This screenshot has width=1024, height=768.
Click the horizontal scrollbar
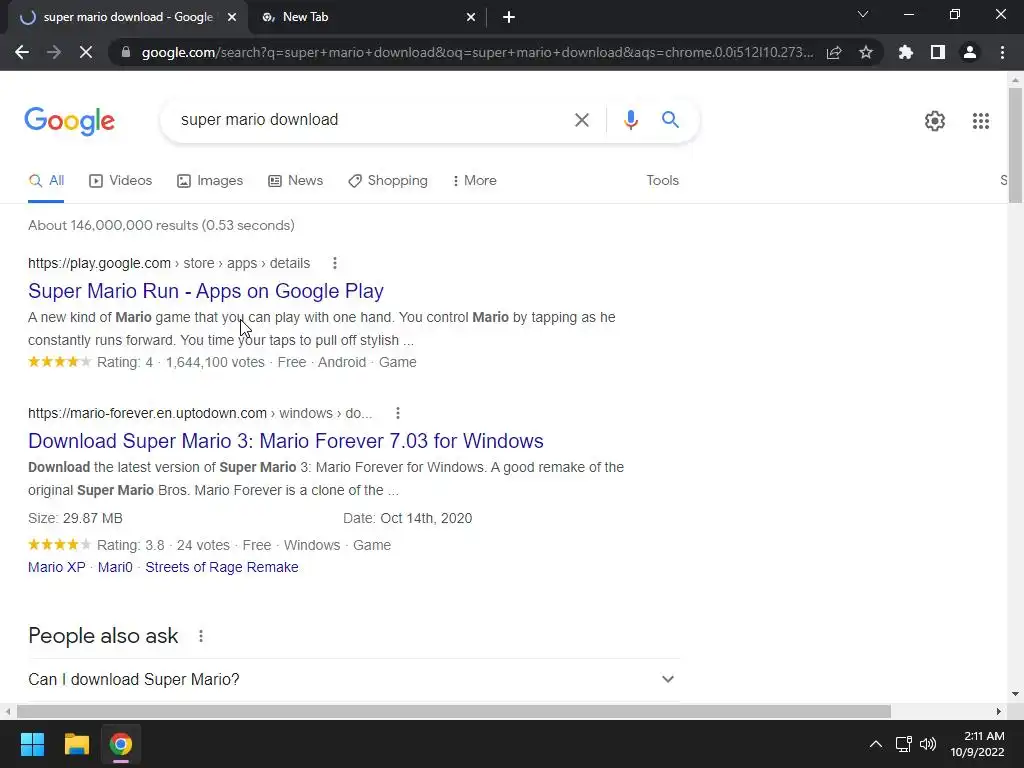[x=454, y=711]
